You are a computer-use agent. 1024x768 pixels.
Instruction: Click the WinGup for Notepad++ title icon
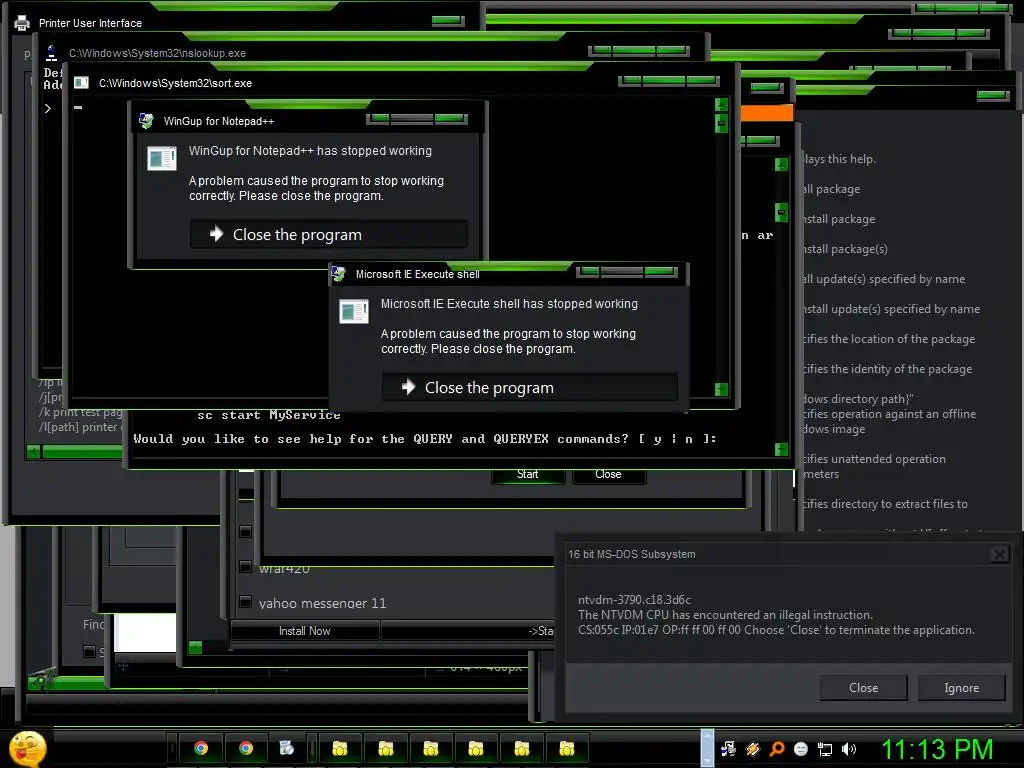tap(146, 121)
